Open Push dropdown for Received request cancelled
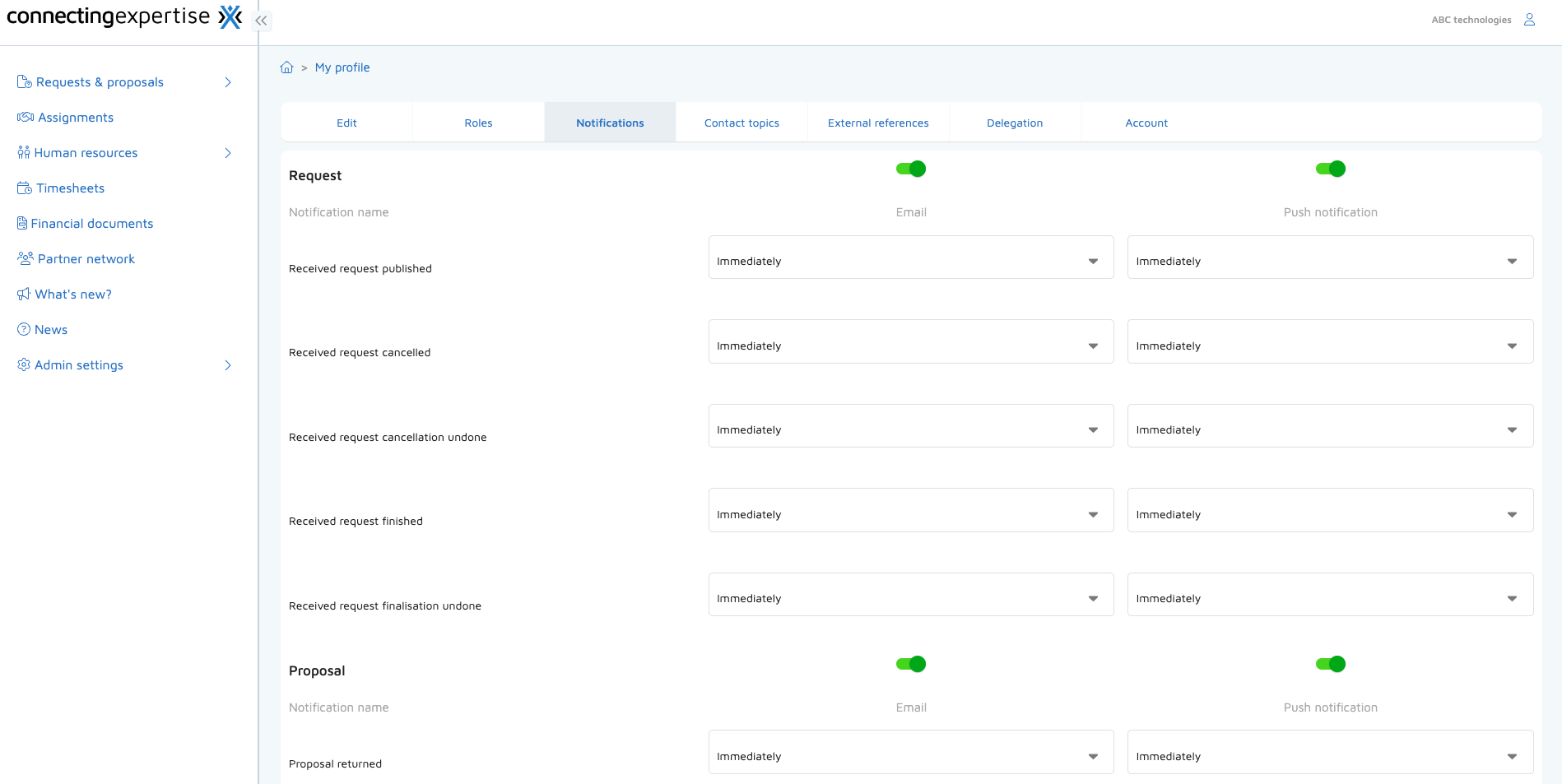Viewport: 1562px width, 784px height. point(1329,346)
